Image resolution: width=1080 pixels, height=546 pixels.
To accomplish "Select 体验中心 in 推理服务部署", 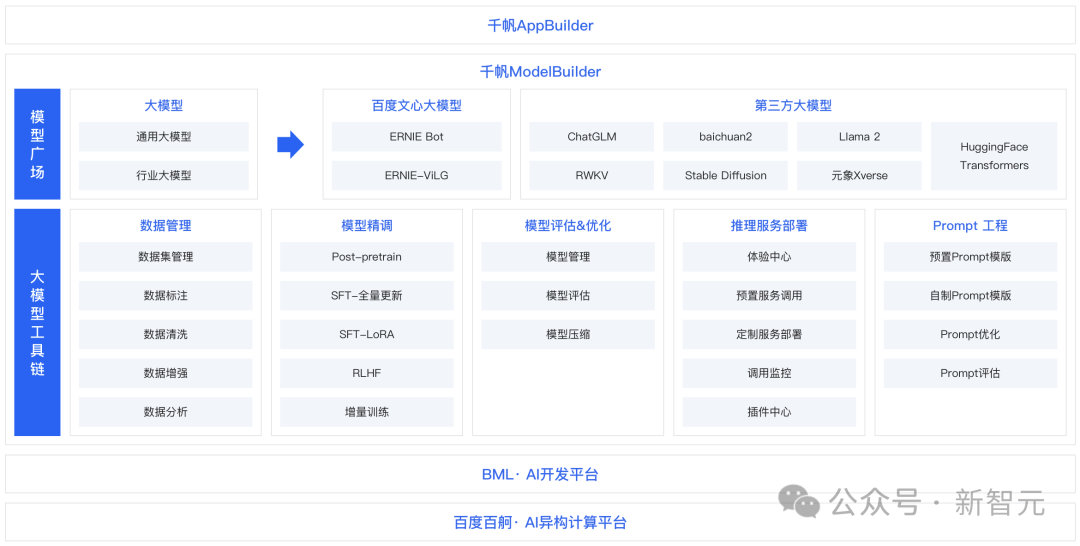I will tap(768, 257).
